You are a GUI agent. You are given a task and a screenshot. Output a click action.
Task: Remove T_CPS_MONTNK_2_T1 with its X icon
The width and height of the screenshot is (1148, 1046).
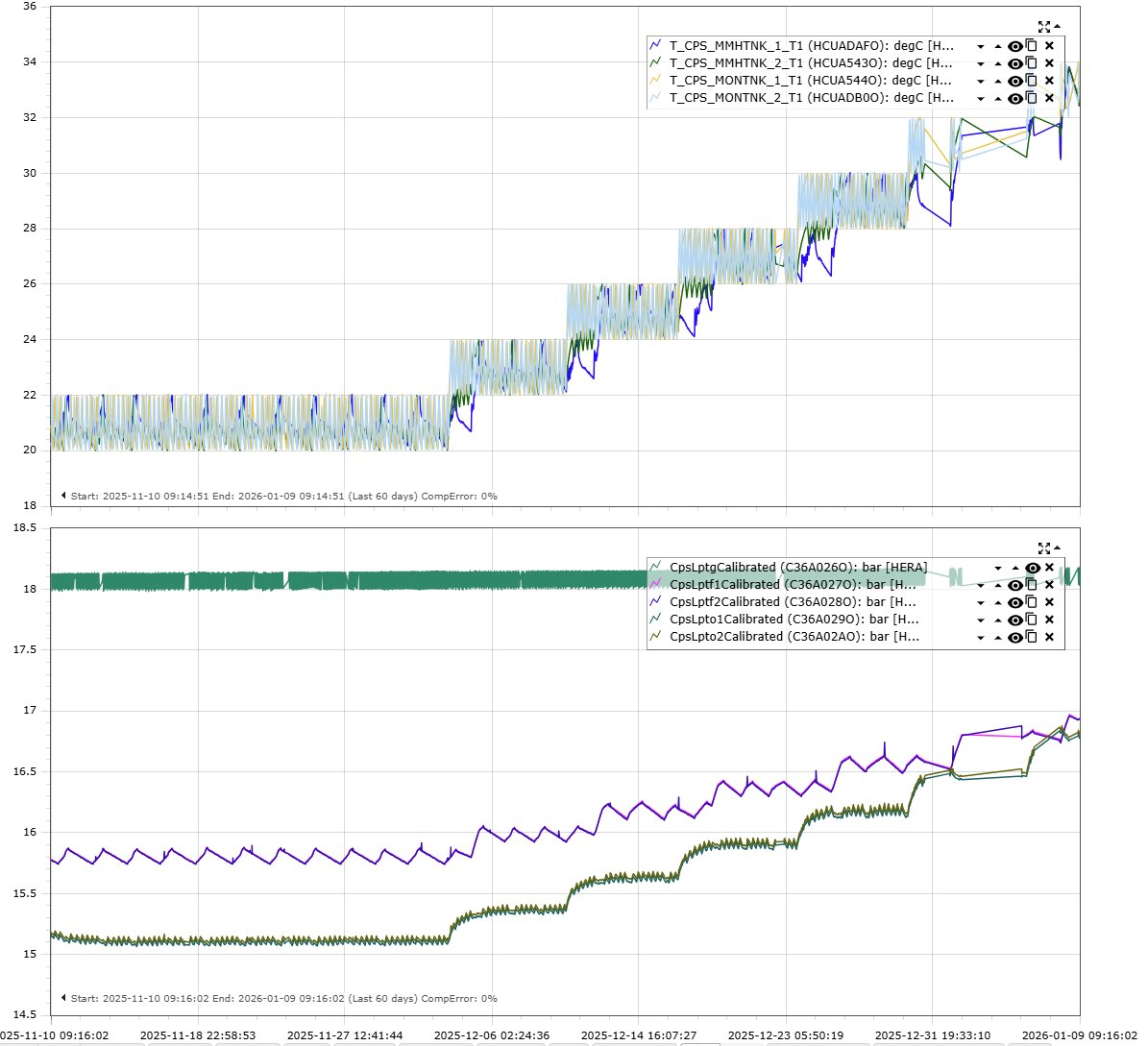click(1049, 98)
